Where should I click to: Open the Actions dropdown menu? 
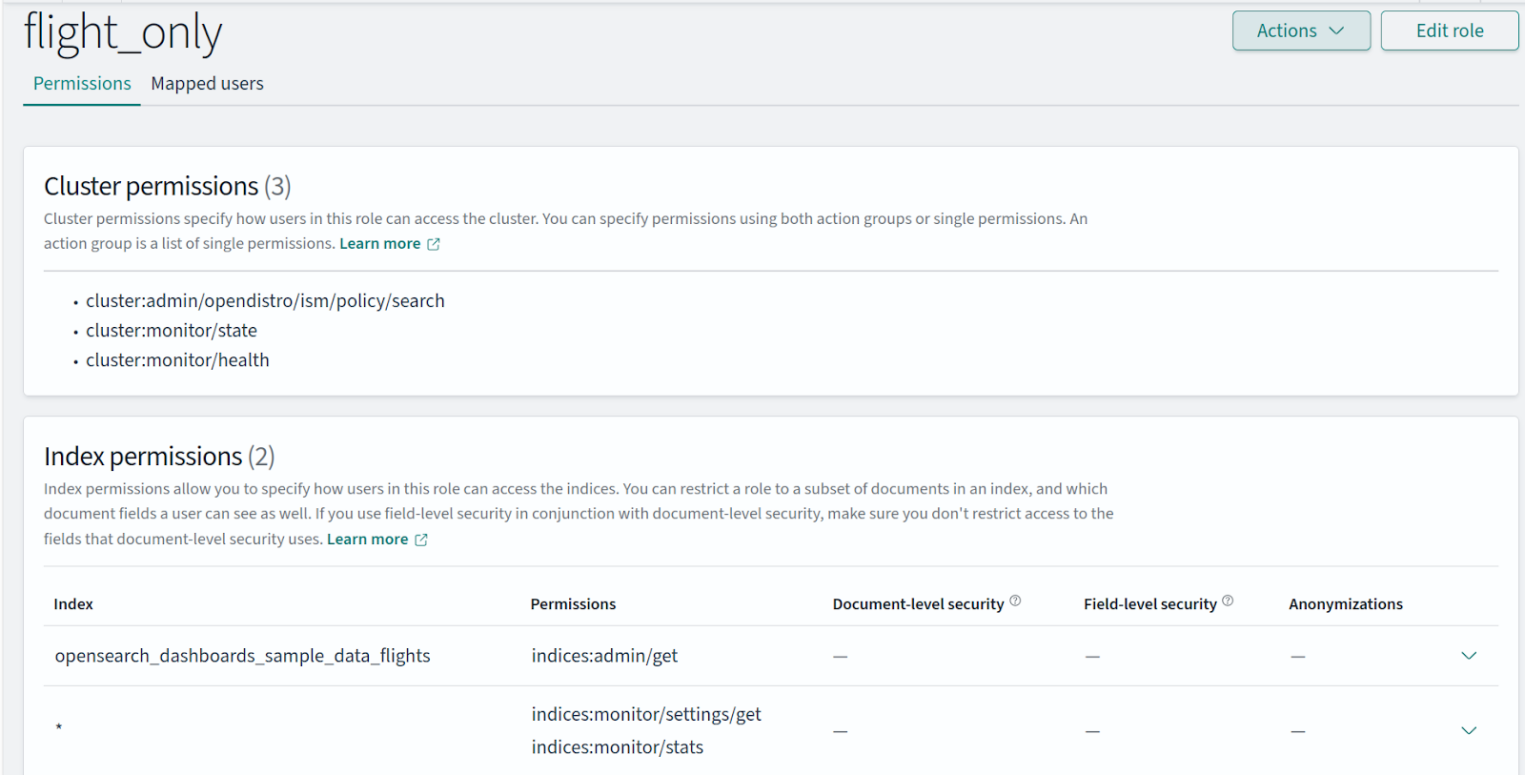[1300, 31]
